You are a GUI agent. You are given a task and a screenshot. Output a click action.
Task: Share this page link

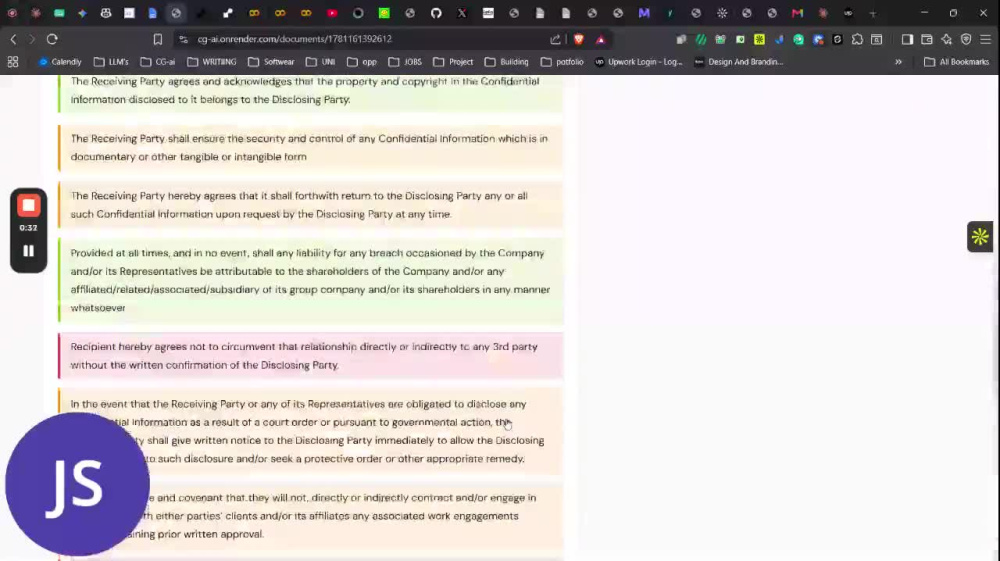point(555,39)
